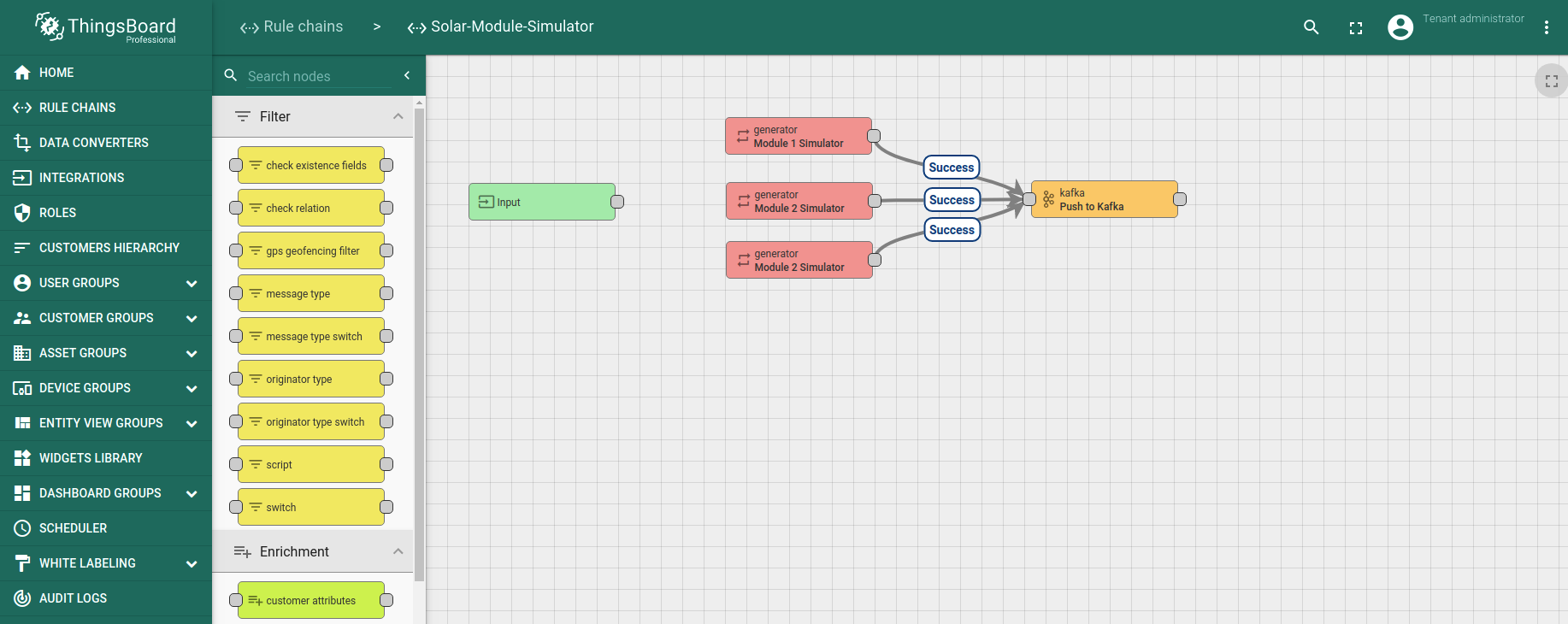The width and height of the screenshot is (1568, 624).
Task: Expand DEVICE GROUPS chevron
Action: point(192,388)
